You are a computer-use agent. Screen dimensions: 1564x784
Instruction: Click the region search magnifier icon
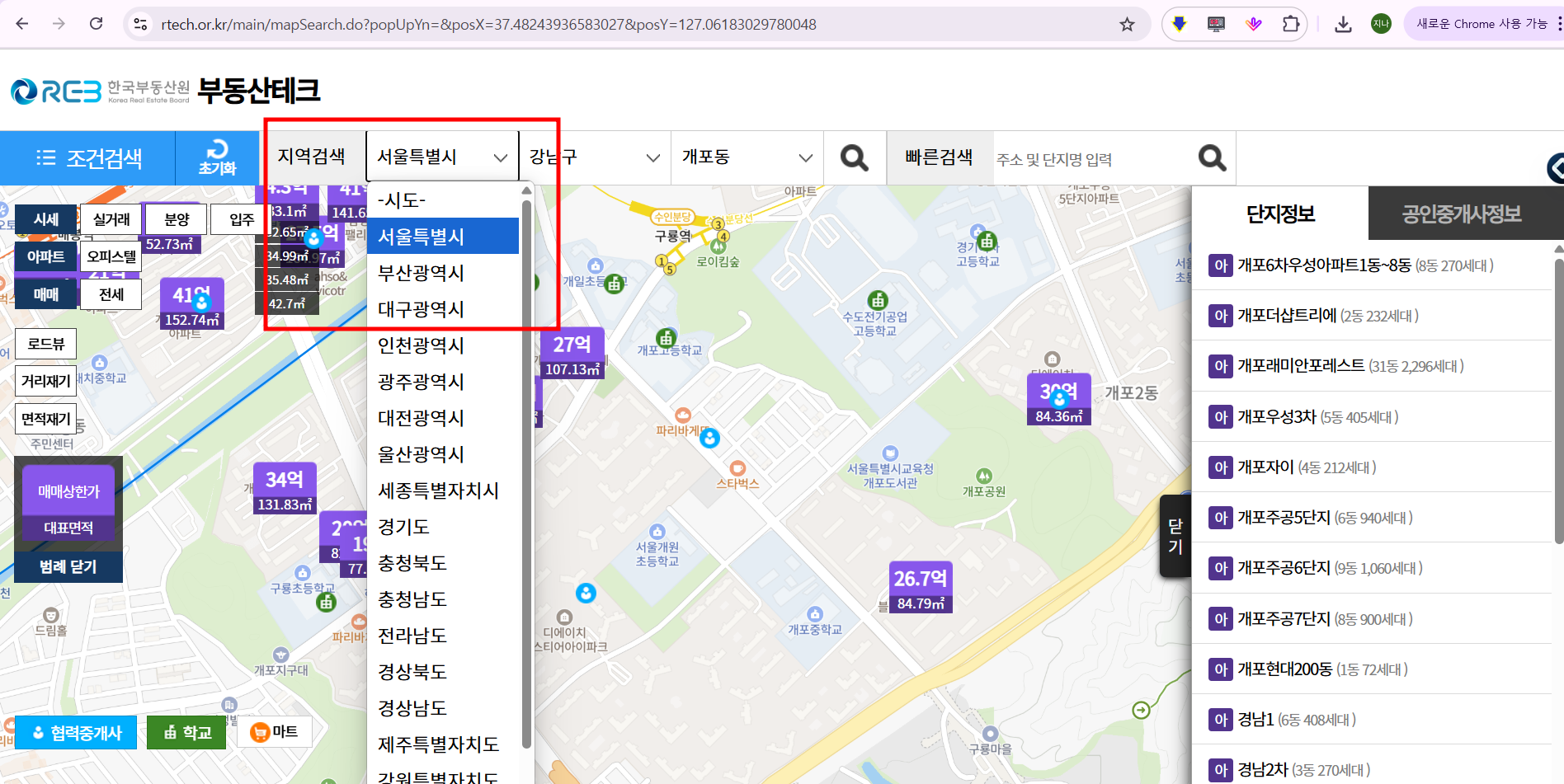[854, 157]
